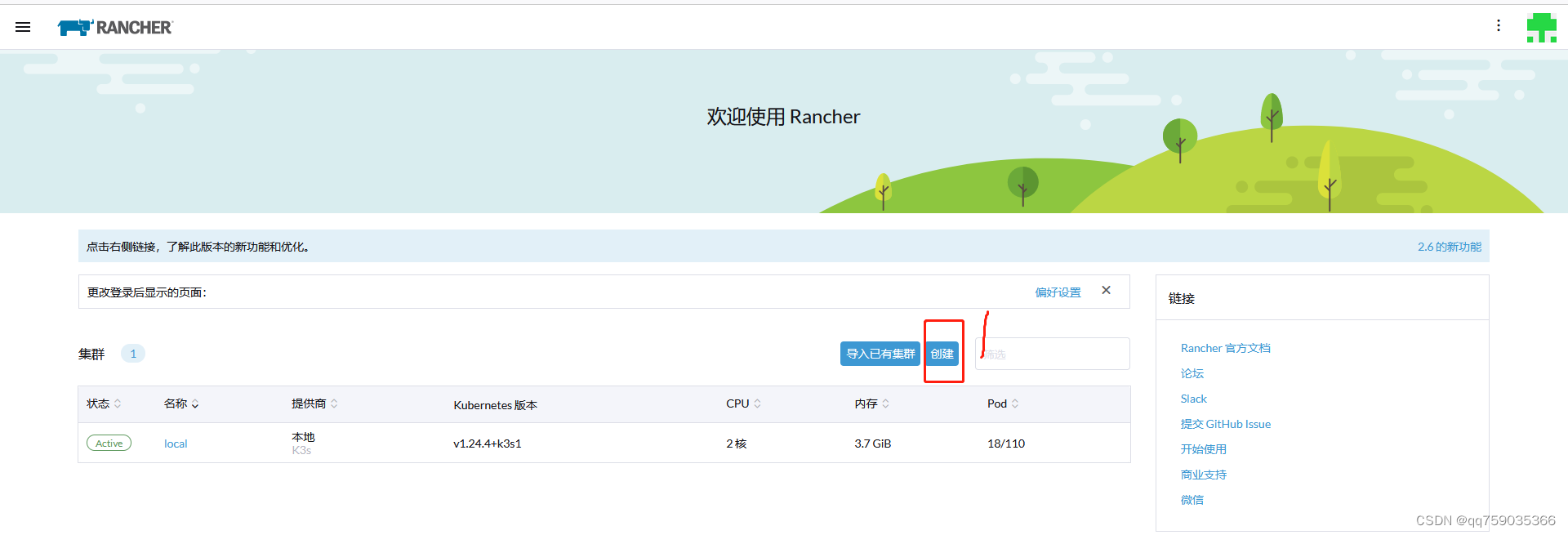
Task: Click the 2 核 CPU cell
Action: coord(737,444)
